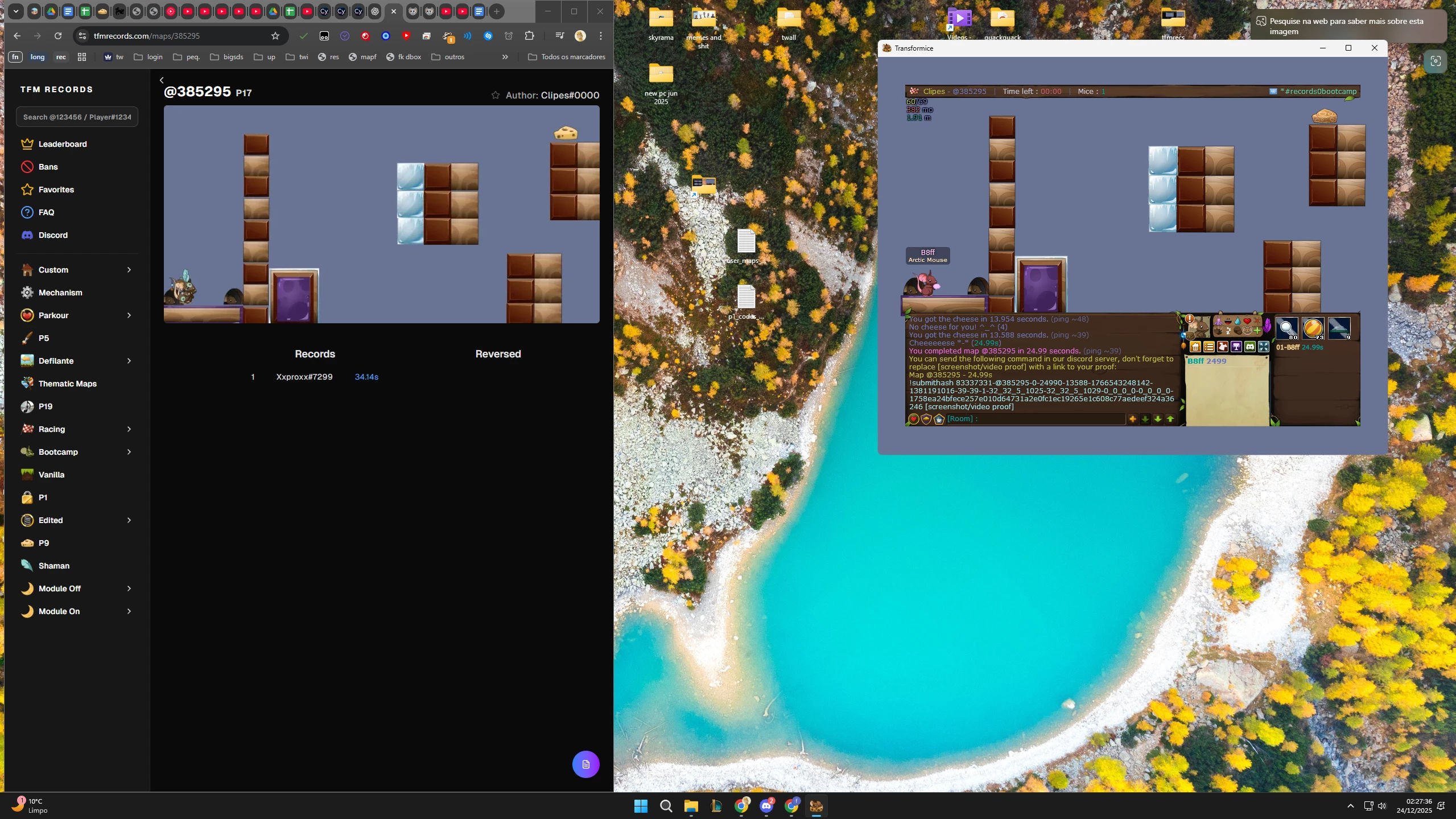
Task: Click the purple feather icon in Transformice
Action: pyautogui.click(x=1267, y=326)
